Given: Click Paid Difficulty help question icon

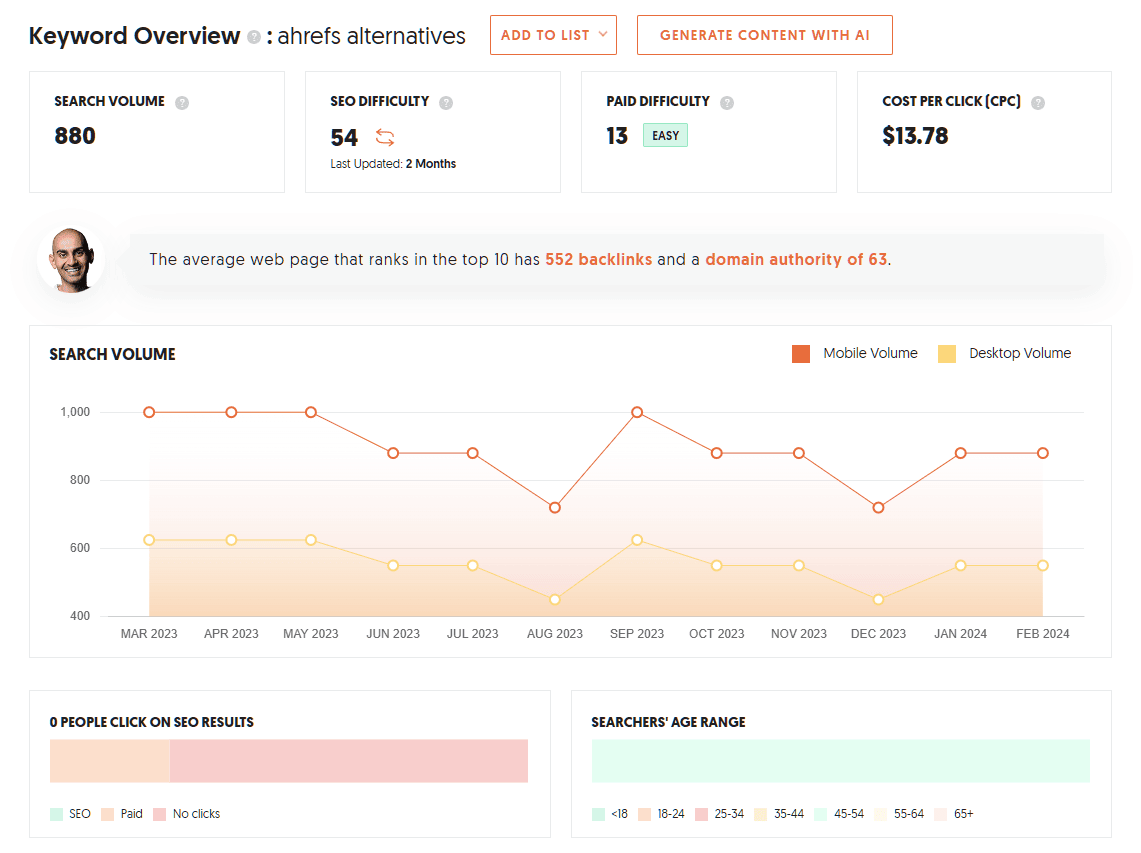Looking at the screenshot, I should 727,103.
